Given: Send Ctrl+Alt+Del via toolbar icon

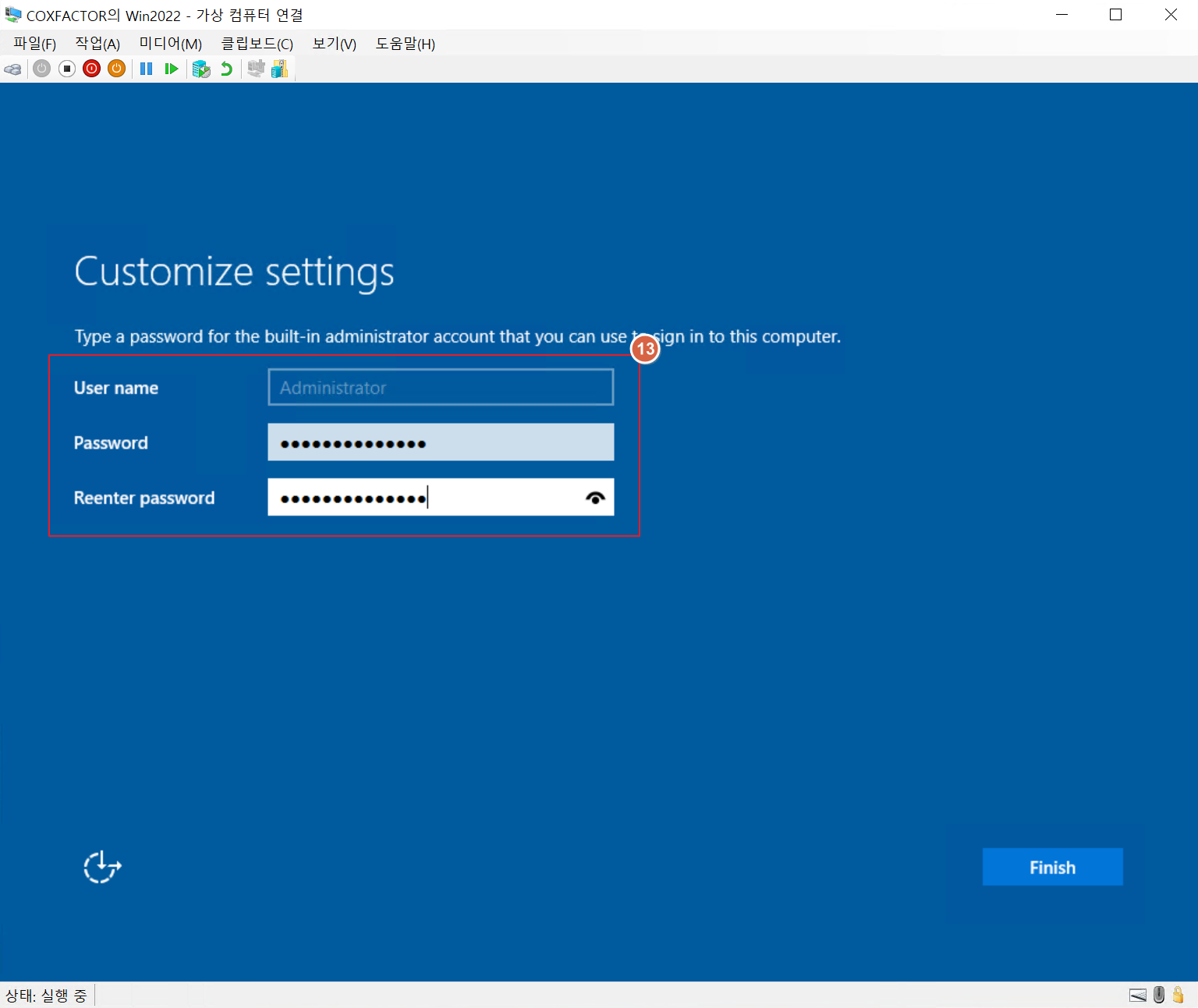Looking at the screenshot, I should click(x=13, y=69).
